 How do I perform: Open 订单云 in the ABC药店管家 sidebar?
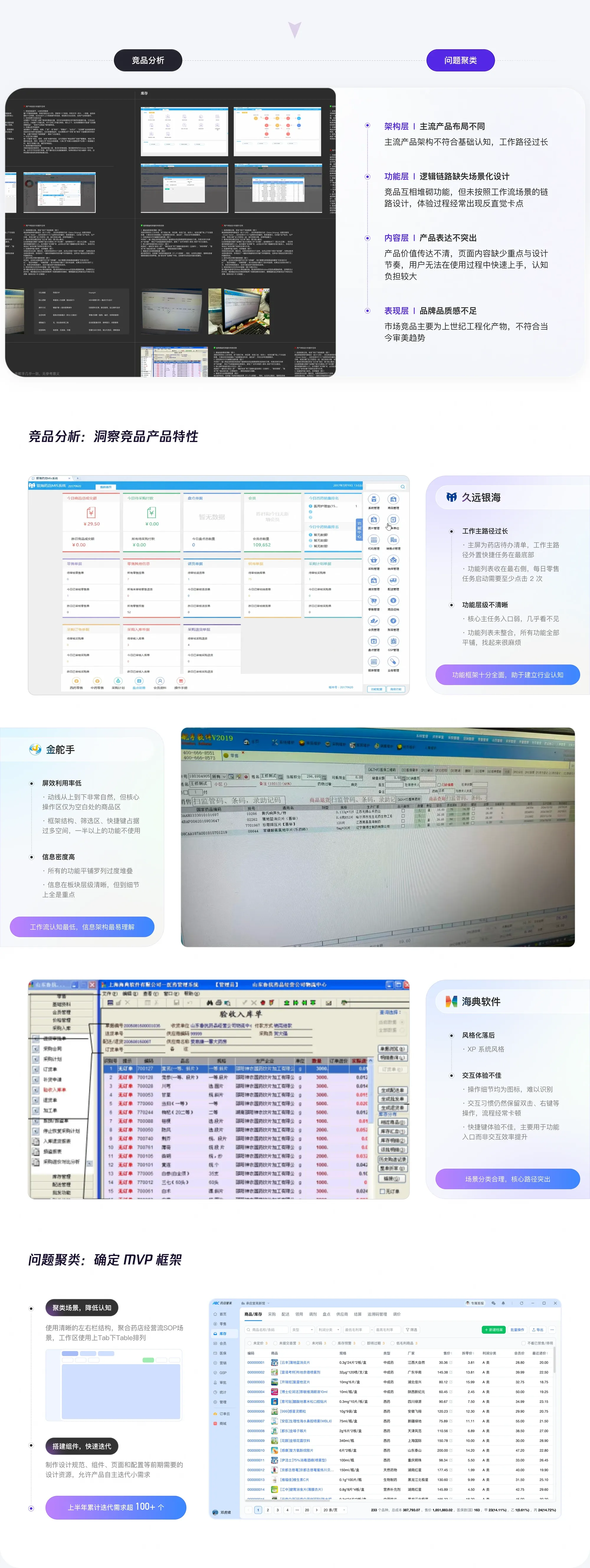pyautogui.click(x=222, y=1414)
